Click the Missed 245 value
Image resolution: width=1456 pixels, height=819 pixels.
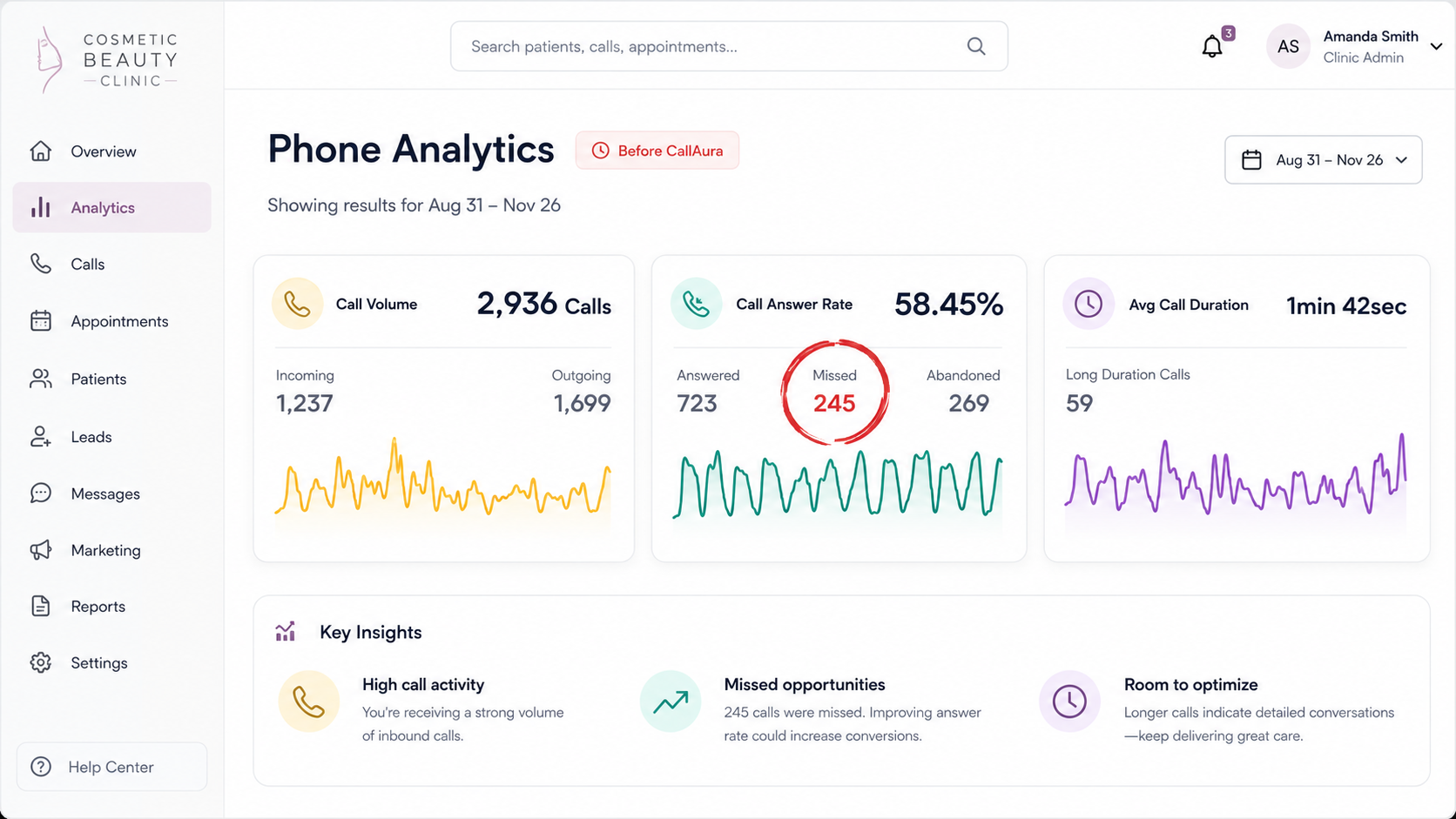(834, 403)
